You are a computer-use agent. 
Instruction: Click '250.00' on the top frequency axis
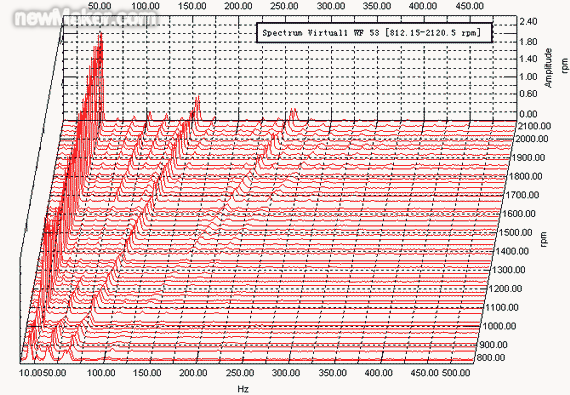pos(284,6)
